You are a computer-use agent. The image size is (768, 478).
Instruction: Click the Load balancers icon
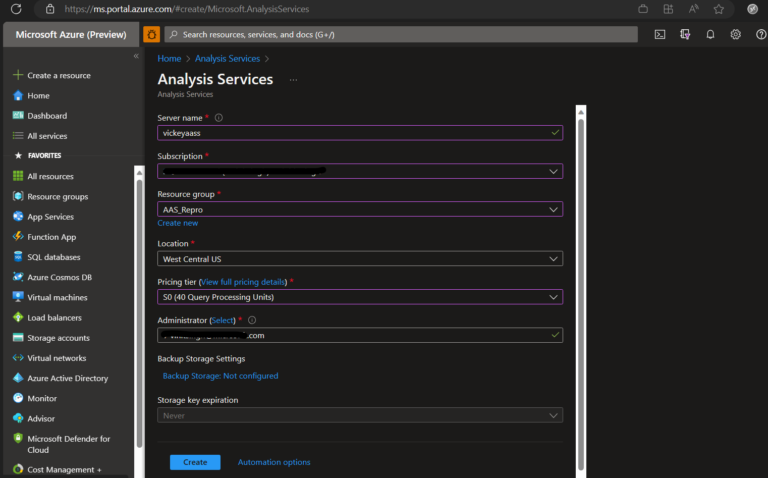18,317
